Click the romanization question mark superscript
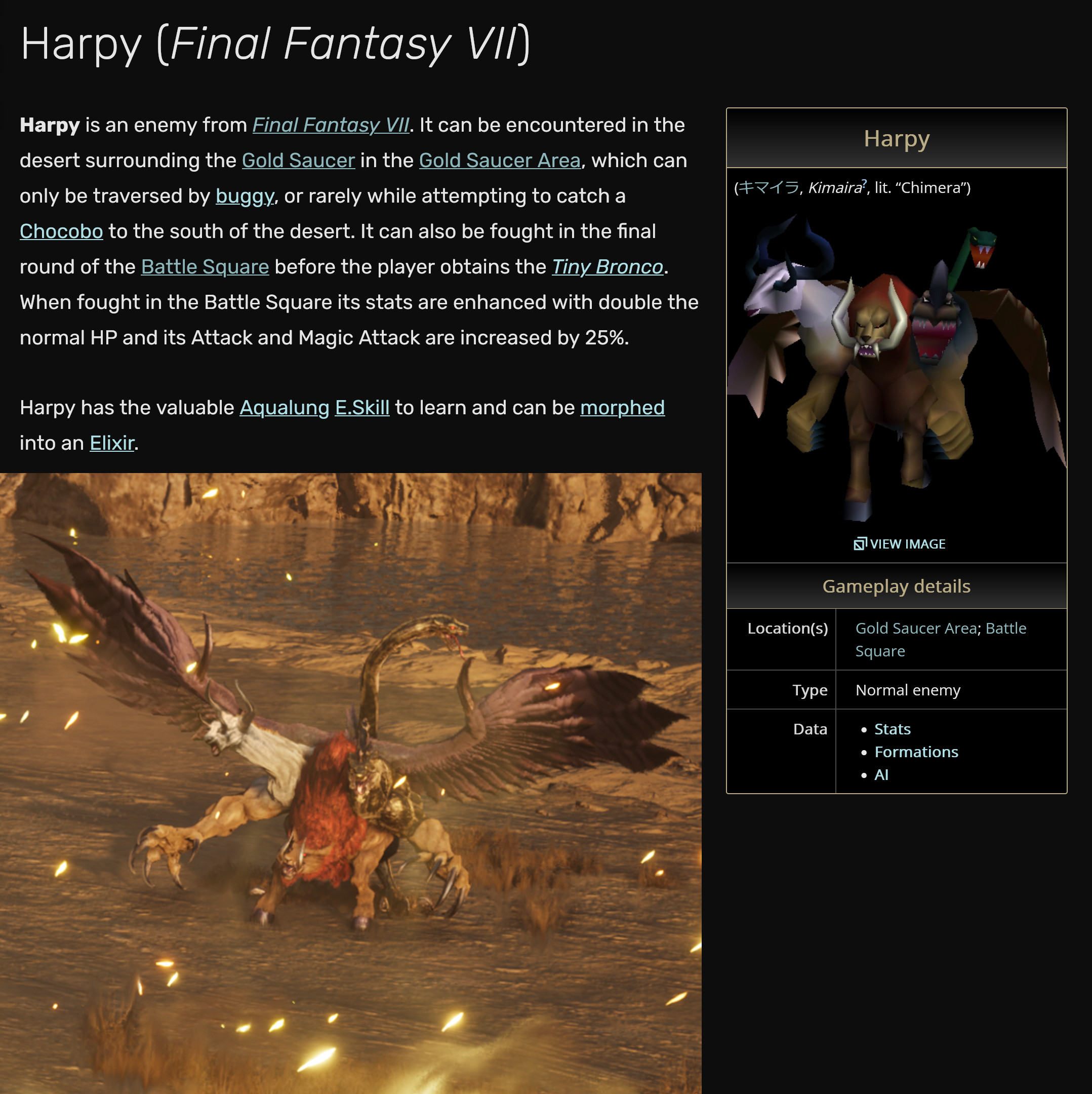 pos(864,183)
